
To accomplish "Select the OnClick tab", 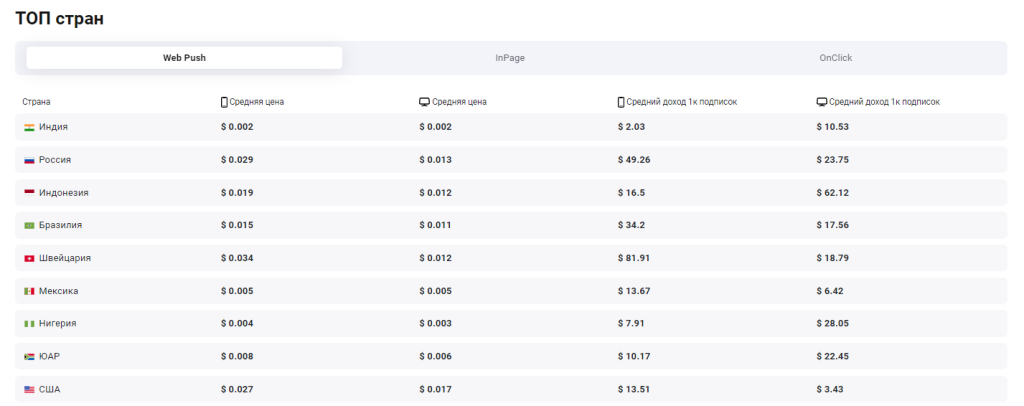I will (x=836, y=57).
